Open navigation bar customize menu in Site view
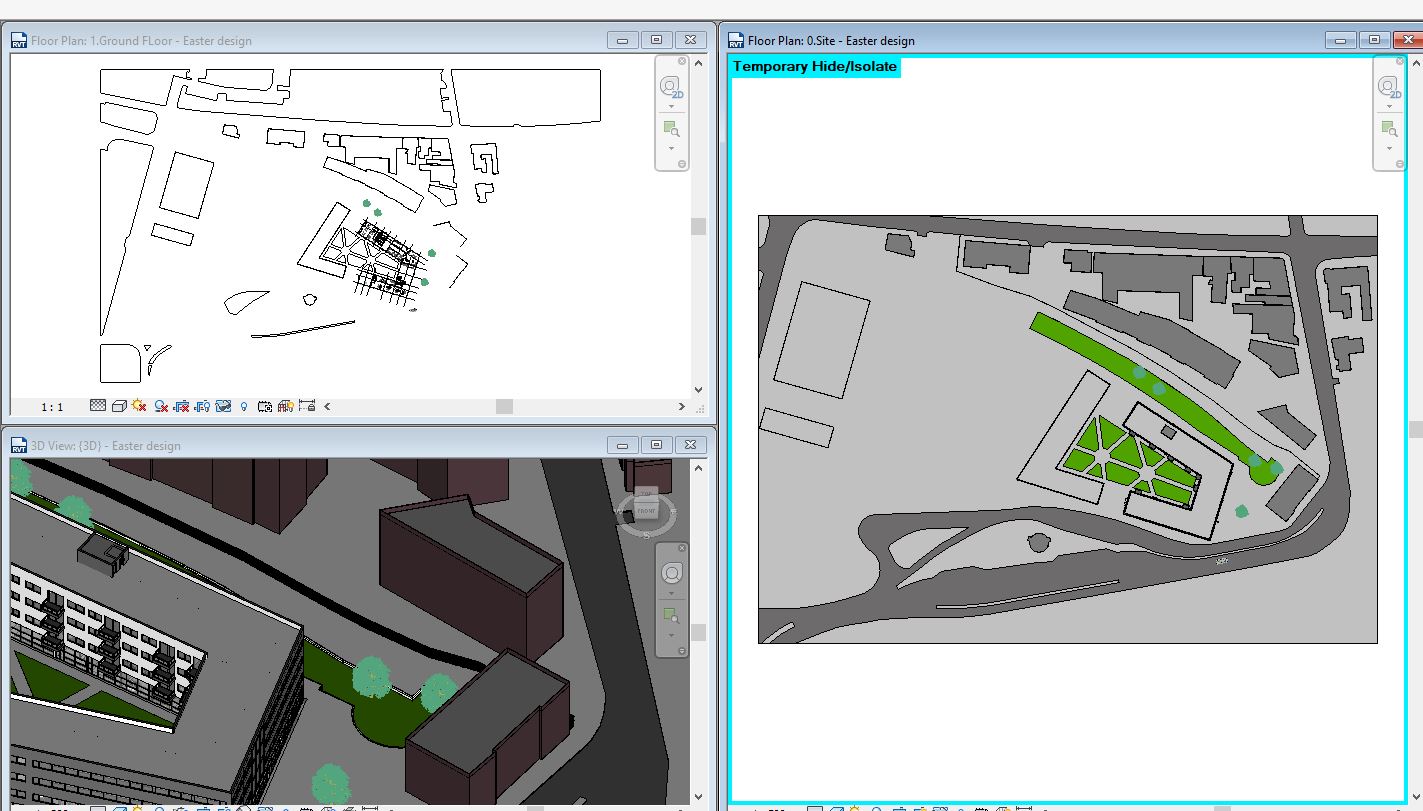This screenshot has height=811, width=1423. [x=1401, y=164]
